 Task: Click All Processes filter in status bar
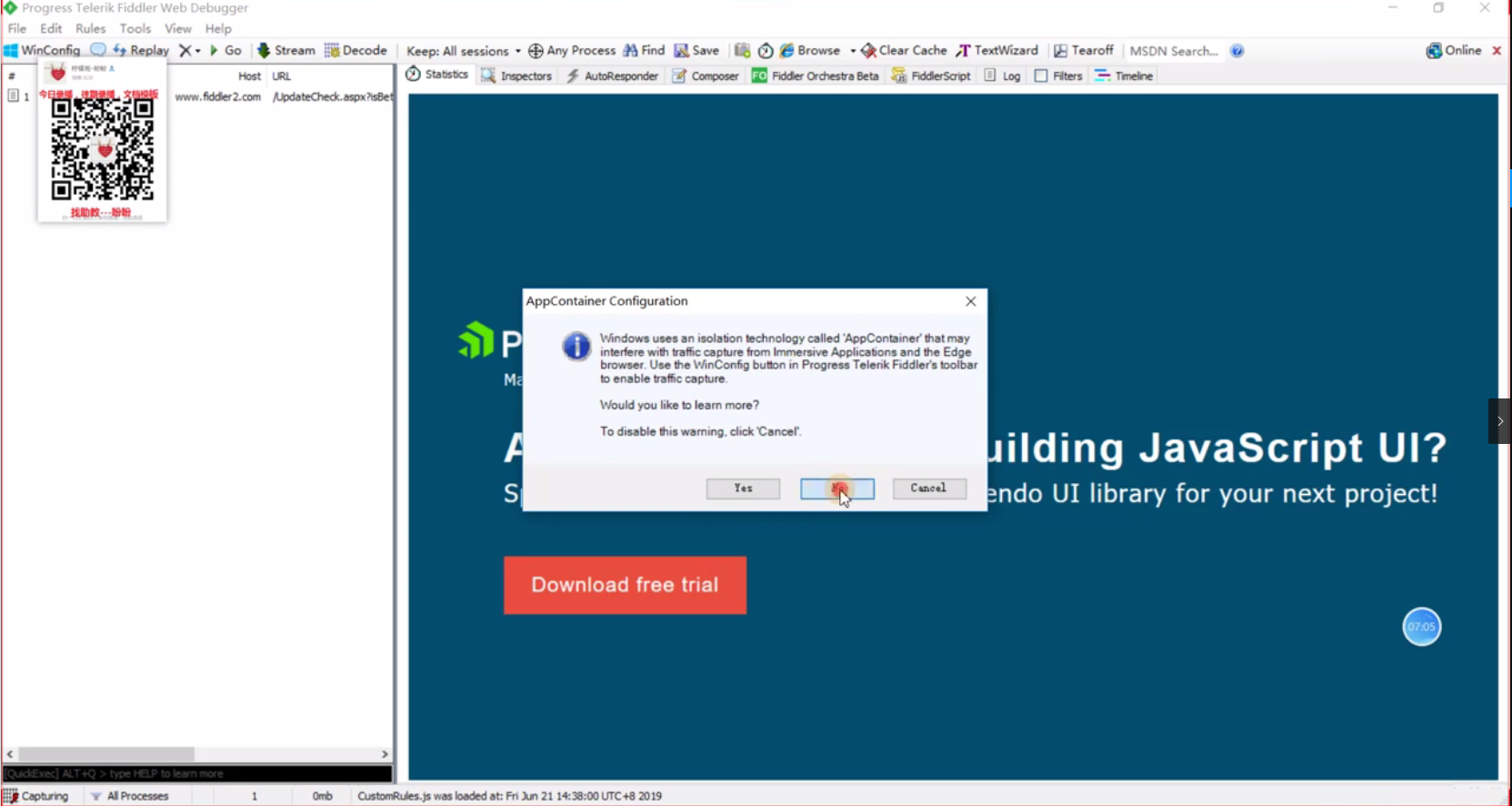click(x=130, y=796)
